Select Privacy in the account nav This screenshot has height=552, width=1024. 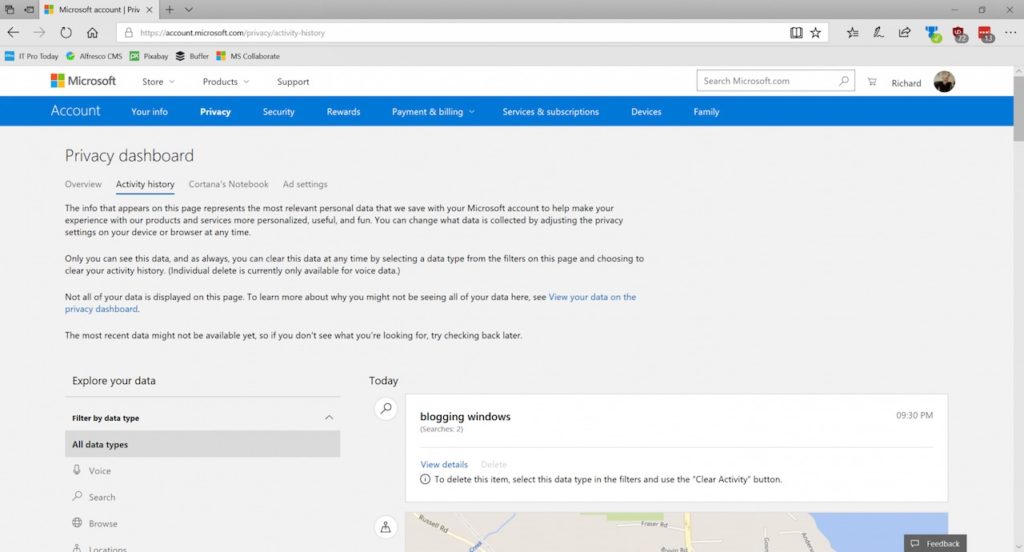coord(216,112)
